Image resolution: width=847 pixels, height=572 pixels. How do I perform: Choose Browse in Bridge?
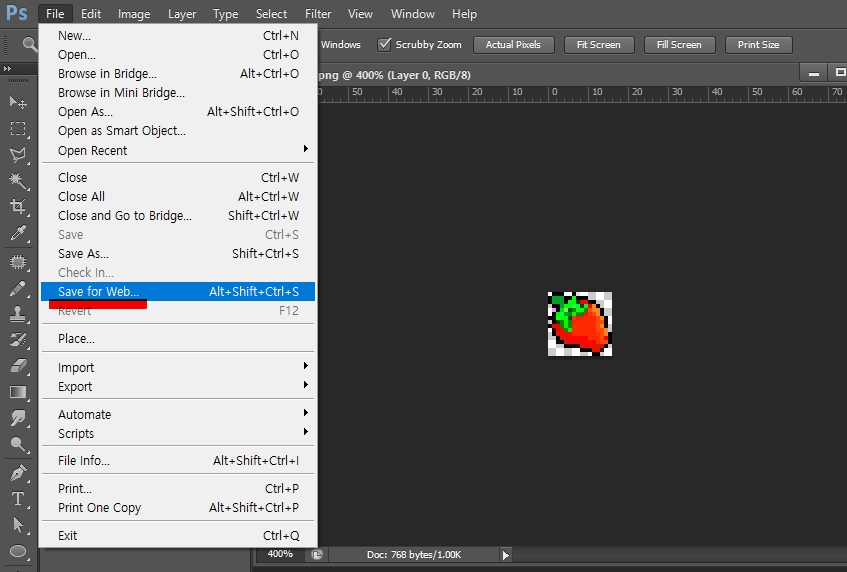(x=177, y=73)
